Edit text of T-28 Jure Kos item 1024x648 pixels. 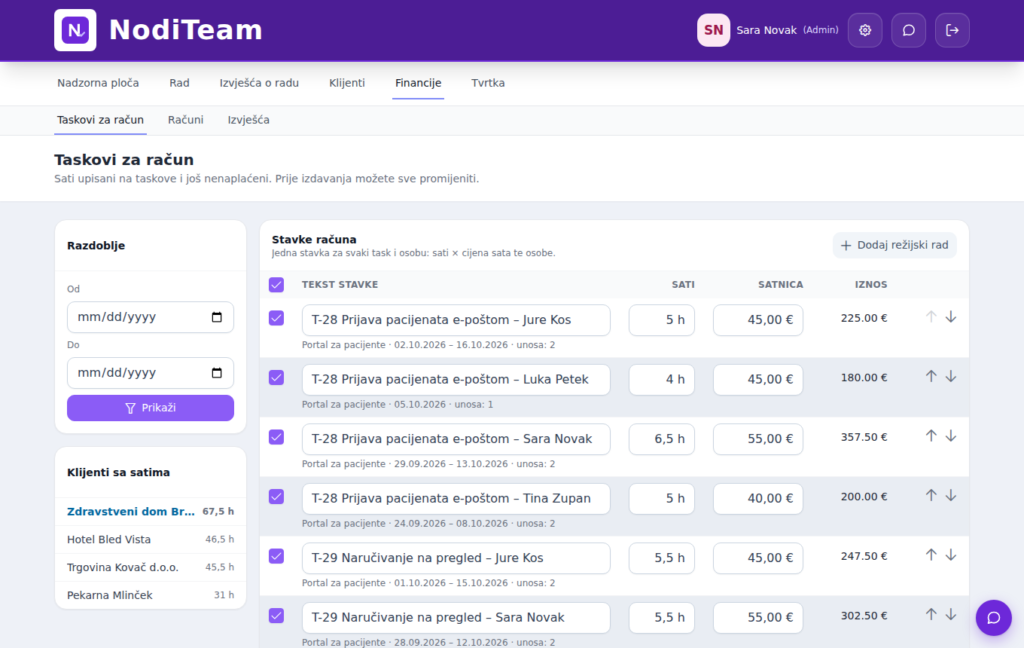[x=456, y=320]
